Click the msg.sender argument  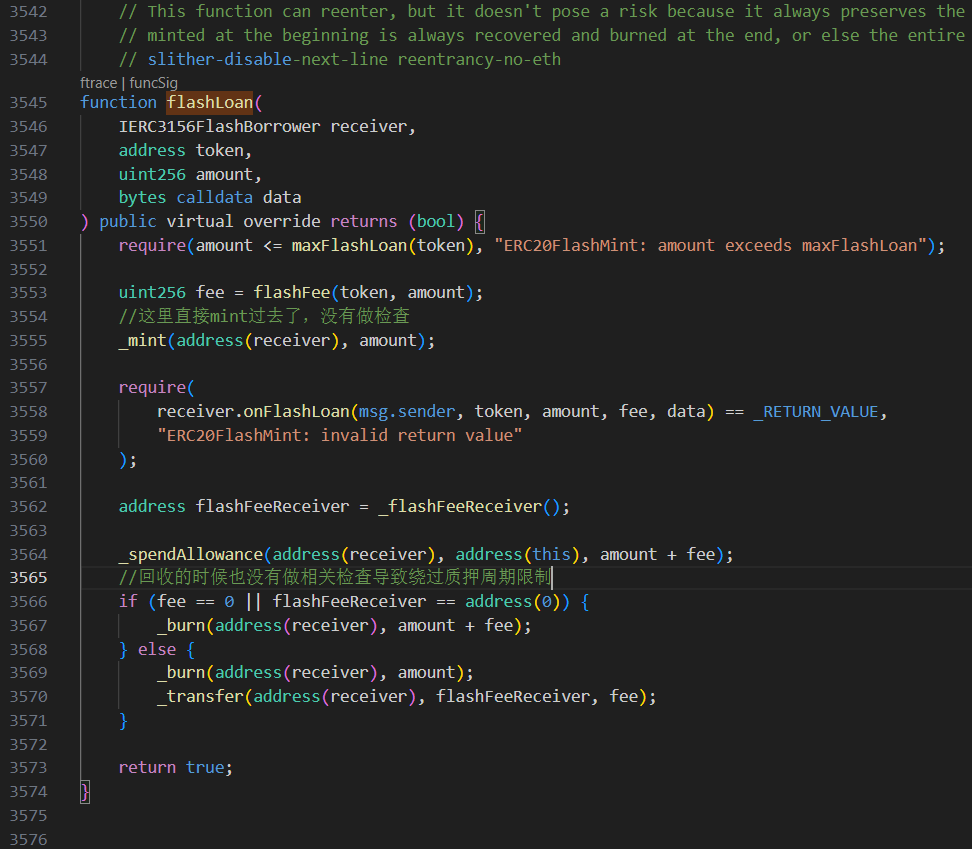(407, 411)
